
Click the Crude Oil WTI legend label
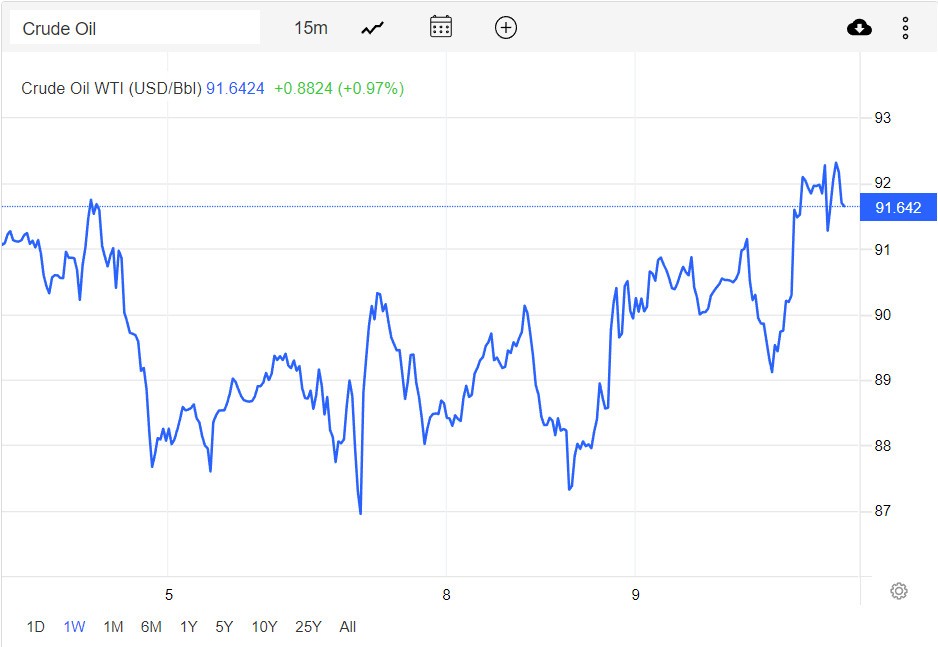pos(112,89)
